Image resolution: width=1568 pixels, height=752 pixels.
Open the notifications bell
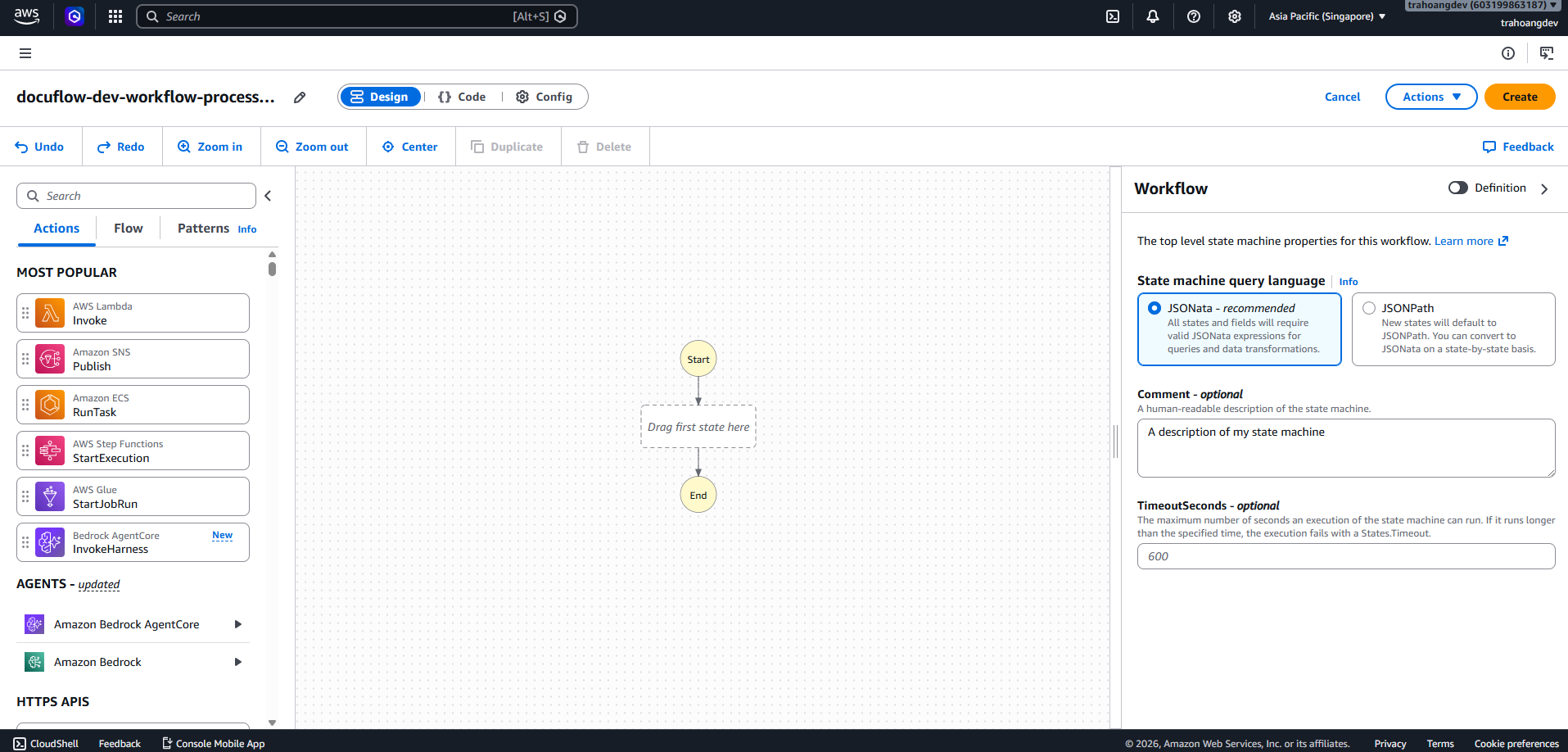[x=1153, y=16]
